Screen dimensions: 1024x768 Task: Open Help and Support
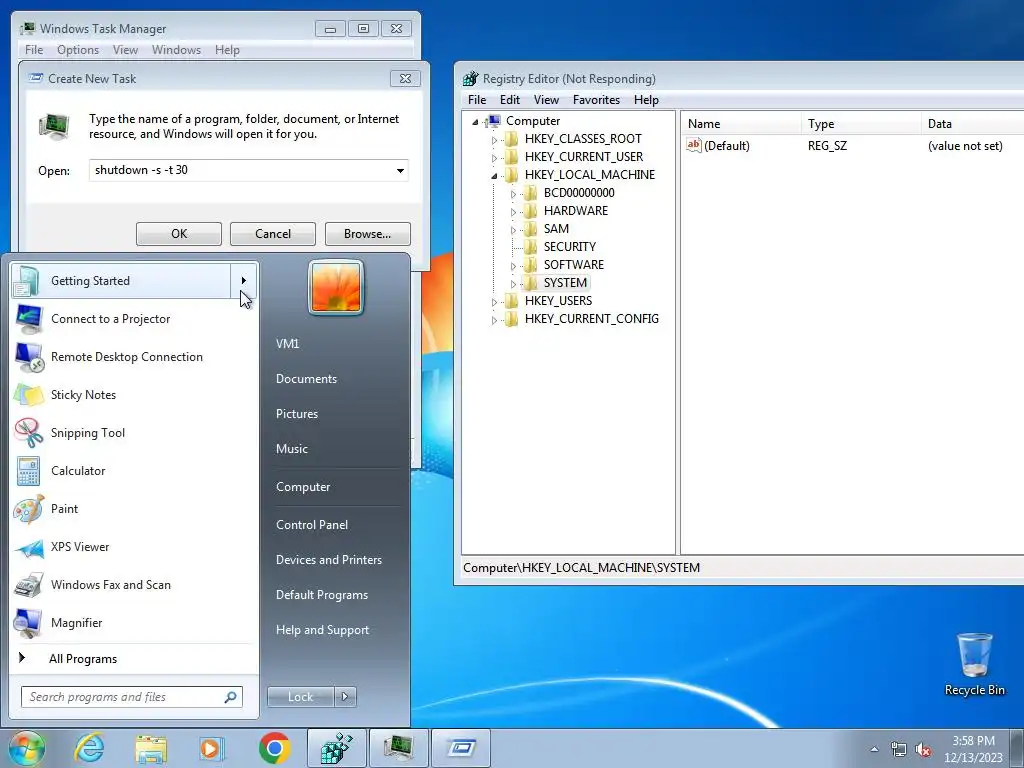coord(322,630)
